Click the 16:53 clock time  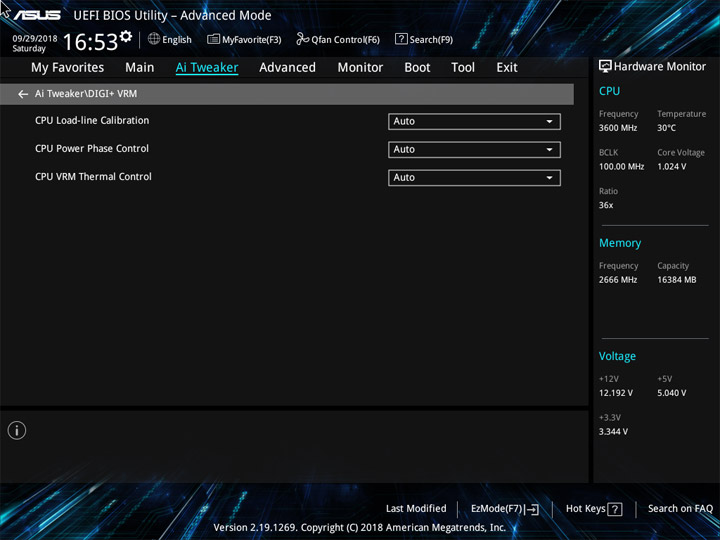[x=90, y=42]
